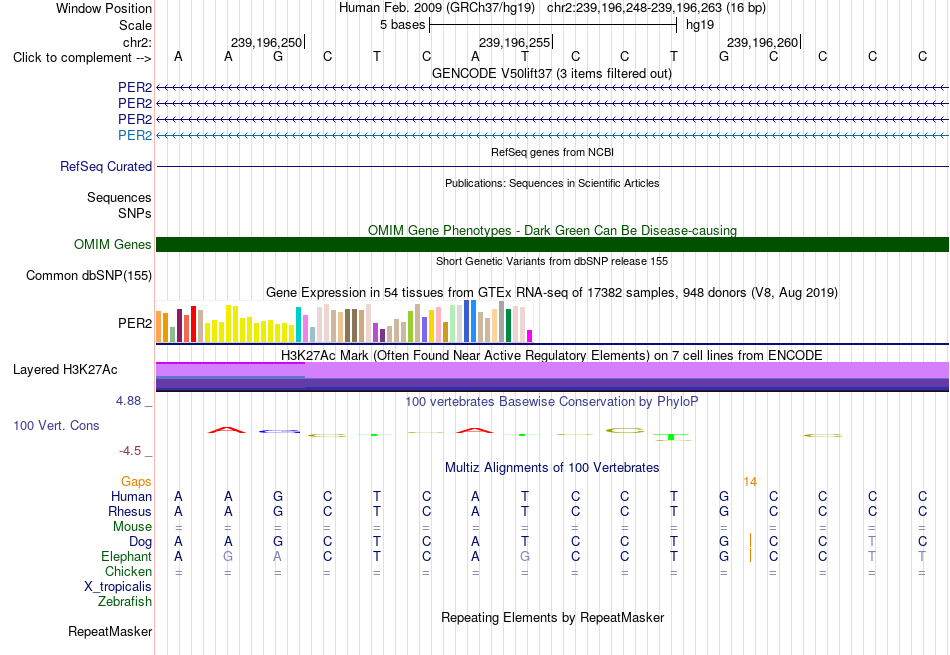This screenshot has width=950, height=655.
Task: Click the Rhesus species label
Action: (x=130, y=511)
